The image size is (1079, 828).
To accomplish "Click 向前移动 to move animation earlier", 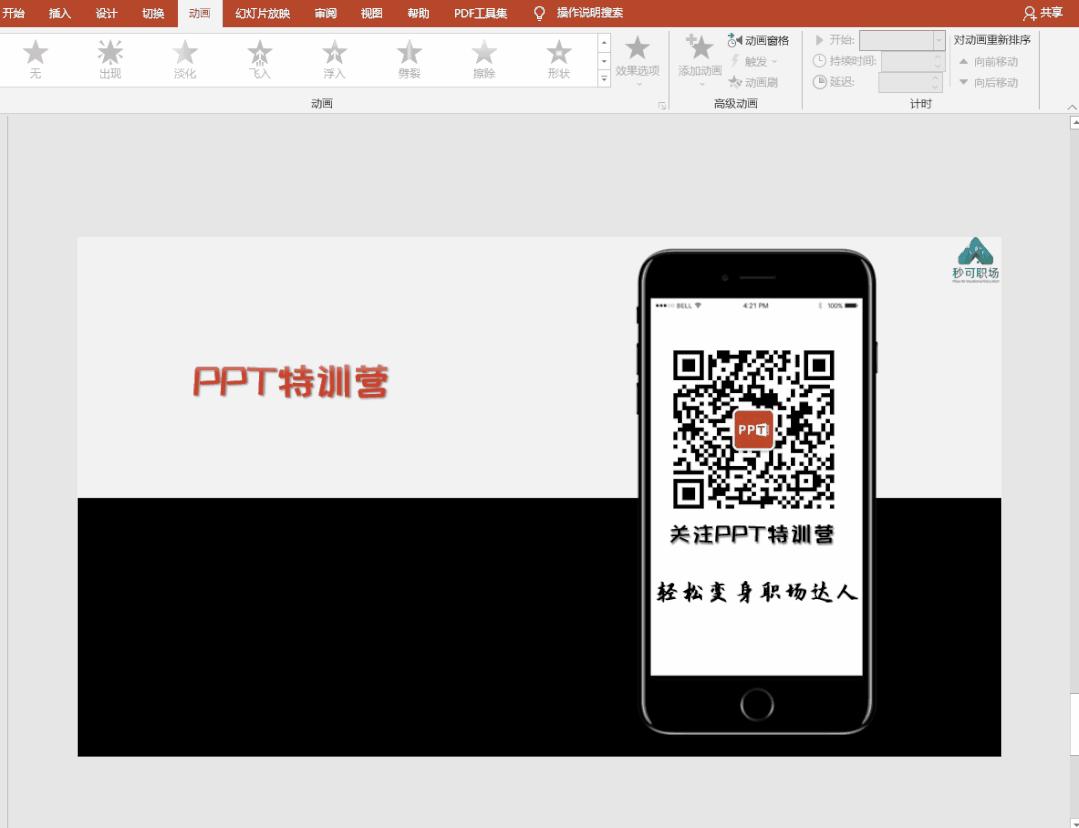I will tap(988, 61).
